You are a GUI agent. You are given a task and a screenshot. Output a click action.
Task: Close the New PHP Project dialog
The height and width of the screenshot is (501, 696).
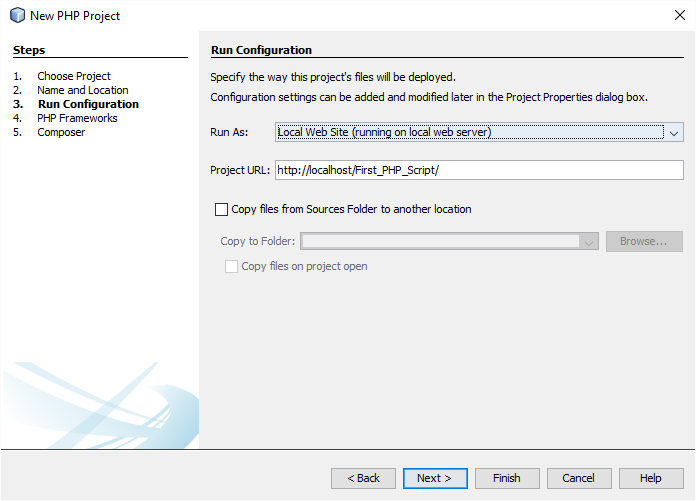pyautogui.click(x=680, y=15)
